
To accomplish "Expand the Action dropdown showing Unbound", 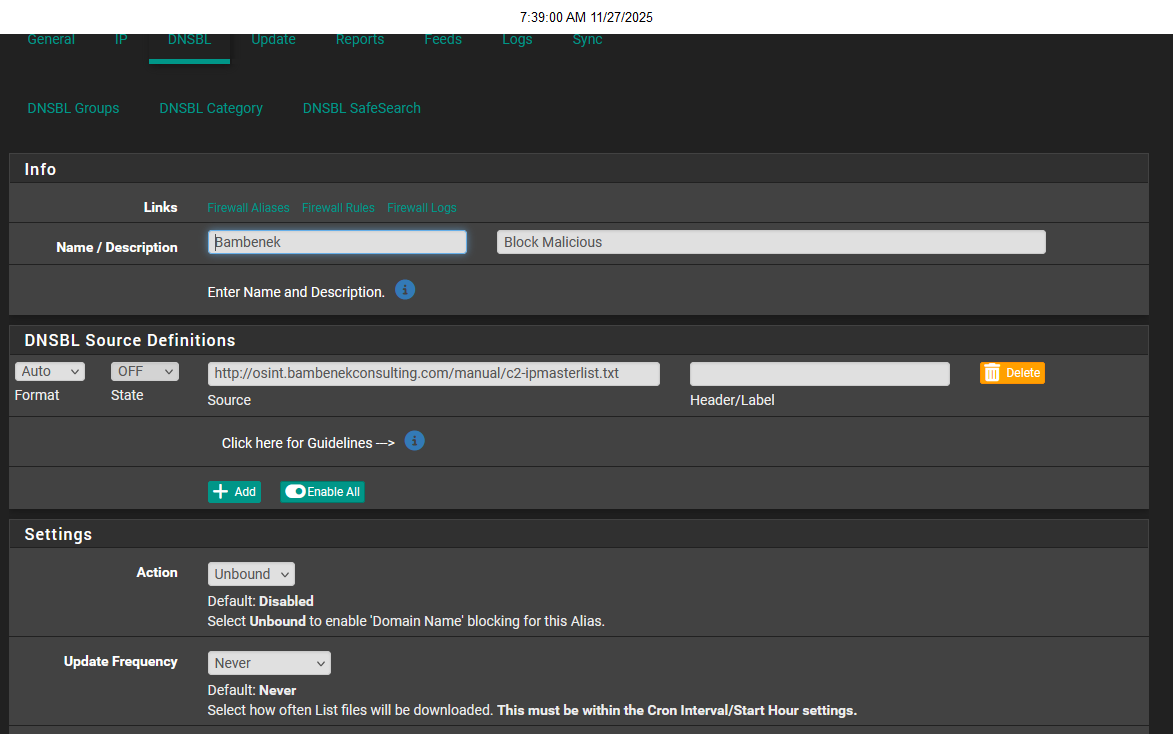I will [x=251, y=574].
